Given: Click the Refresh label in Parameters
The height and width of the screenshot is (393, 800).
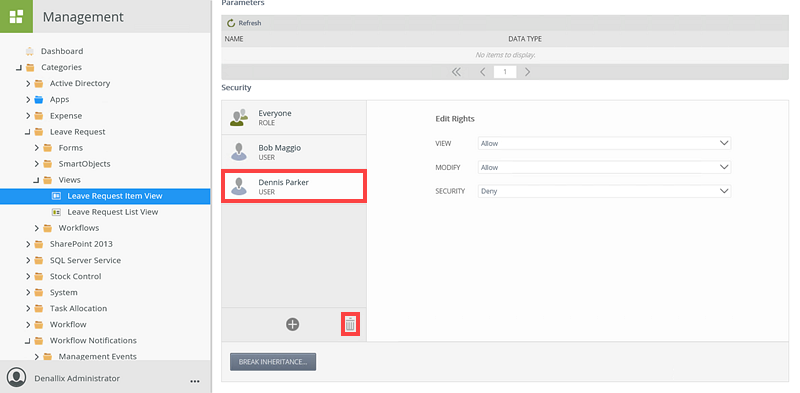Looking at the screenshot, I should point(250,23).
